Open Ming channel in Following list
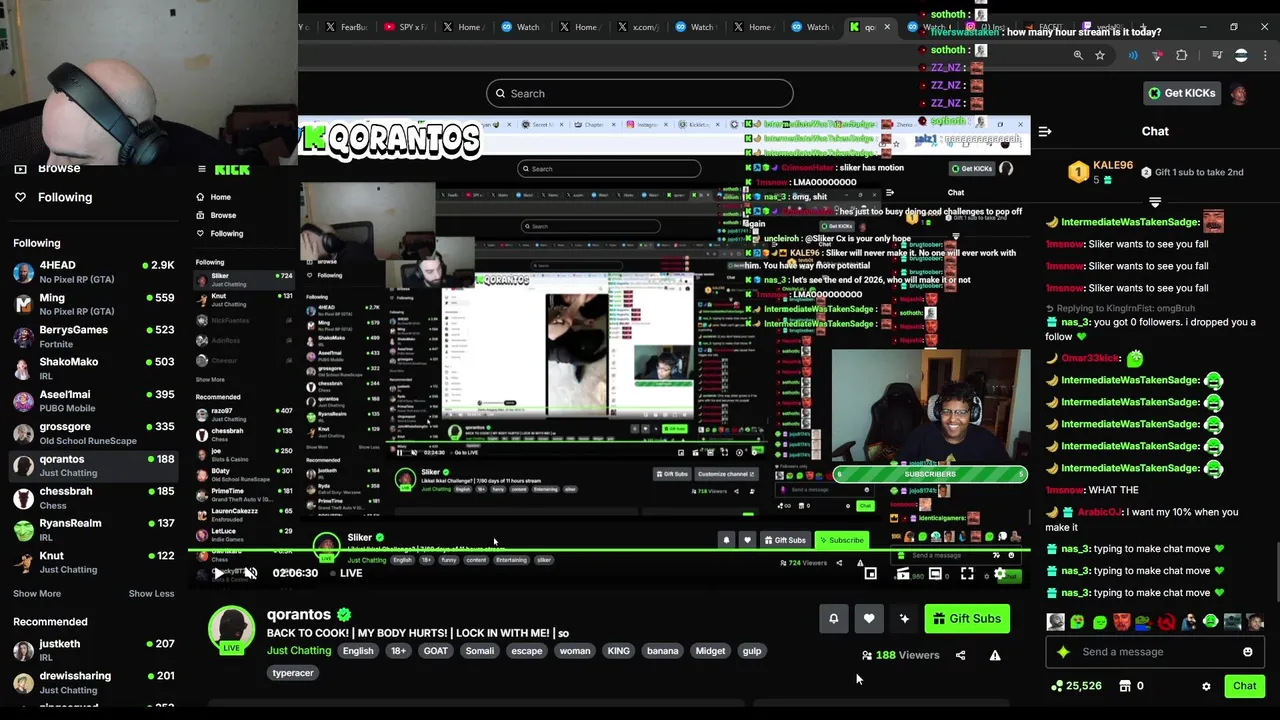 click(94, 304)
